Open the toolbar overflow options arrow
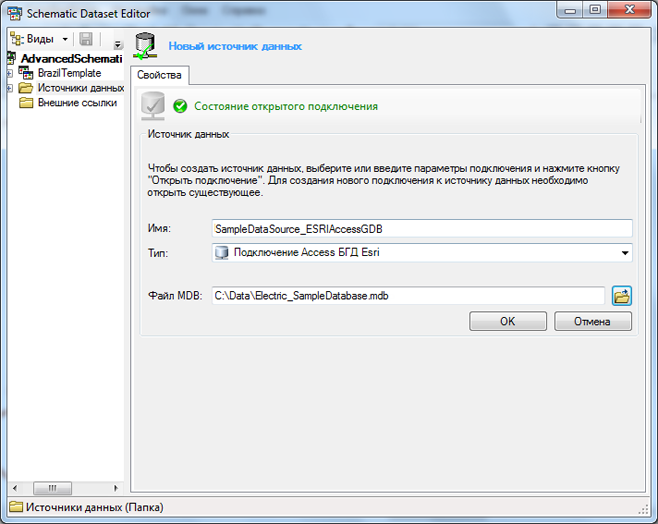Viewport: 658px width, 524px height. pyautogui.click(x=118, y=44)
